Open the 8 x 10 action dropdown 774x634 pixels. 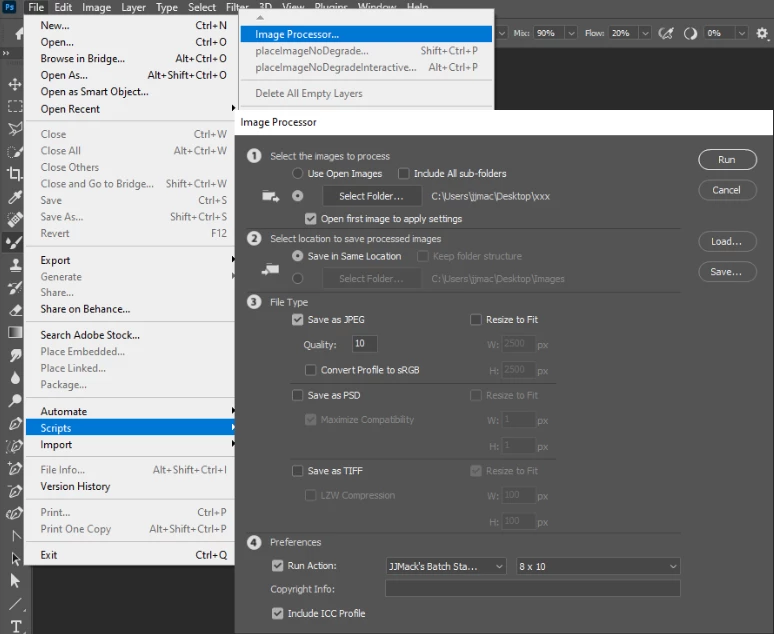click(598, 566)
